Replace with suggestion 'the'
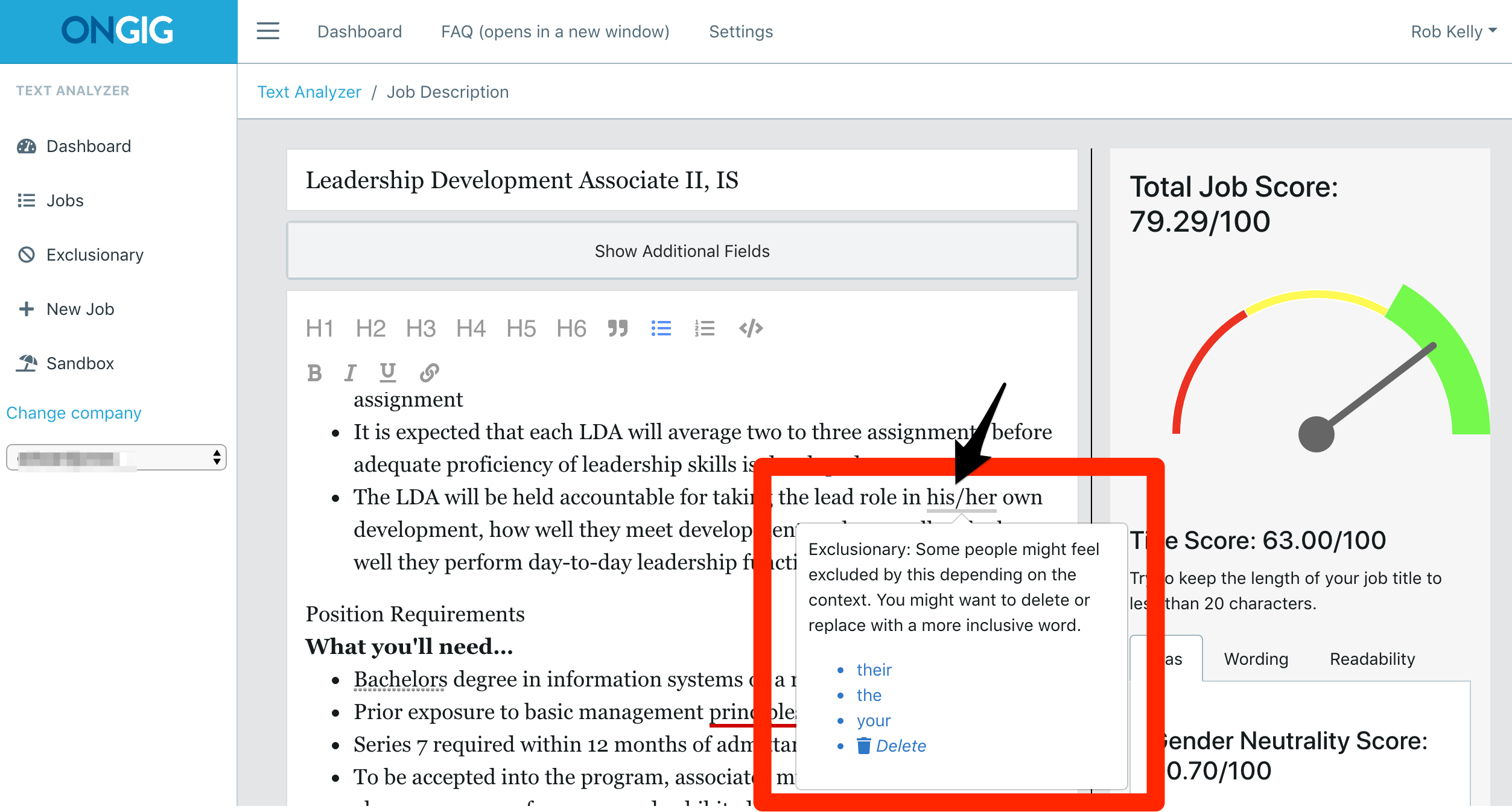The height and width of the screenshot is (812, 1512). (x=869, y=695)
